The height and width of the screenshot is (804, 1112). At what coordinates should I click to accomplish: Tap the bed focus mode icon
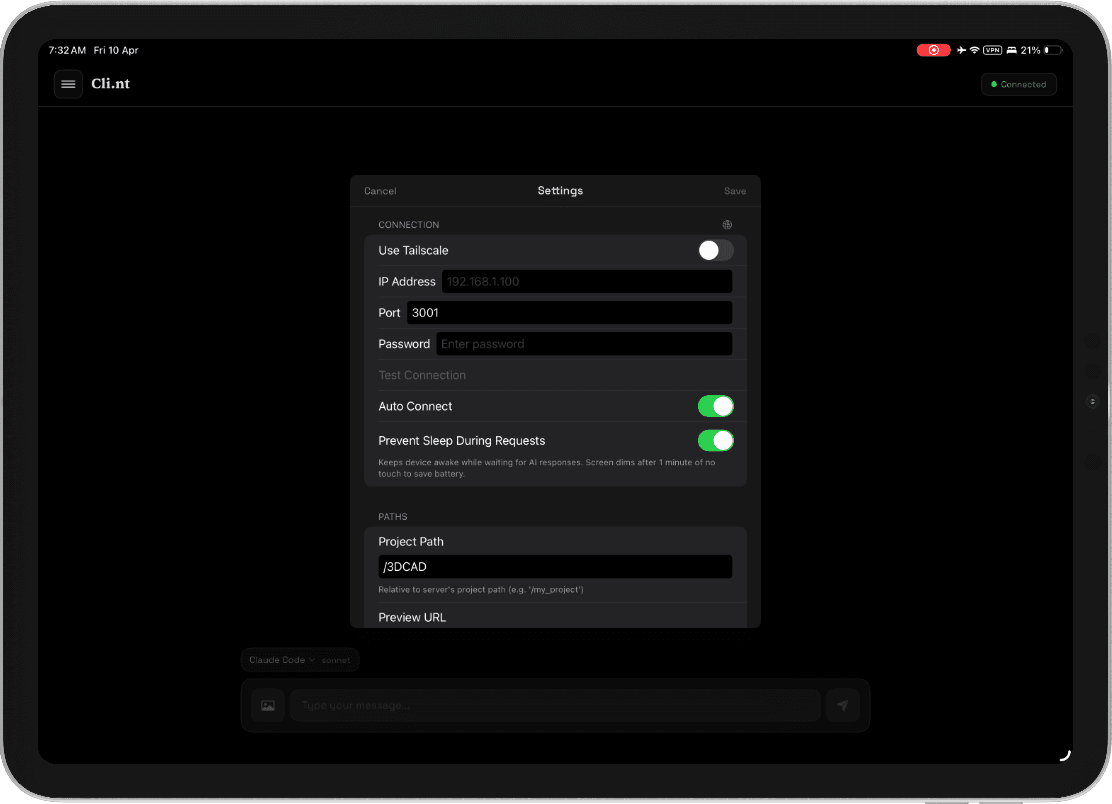coord(1011,50)
